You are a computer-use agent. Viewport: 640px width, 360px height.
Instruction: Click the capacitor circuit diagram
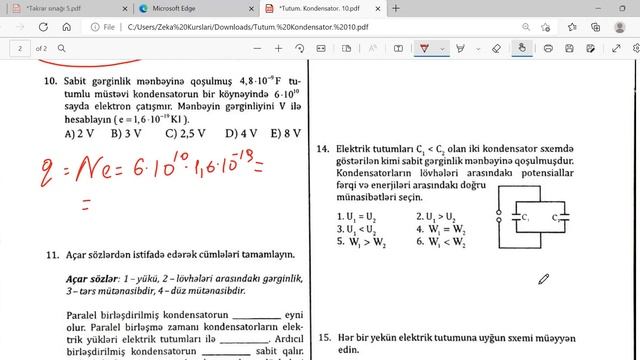point(533,217)
